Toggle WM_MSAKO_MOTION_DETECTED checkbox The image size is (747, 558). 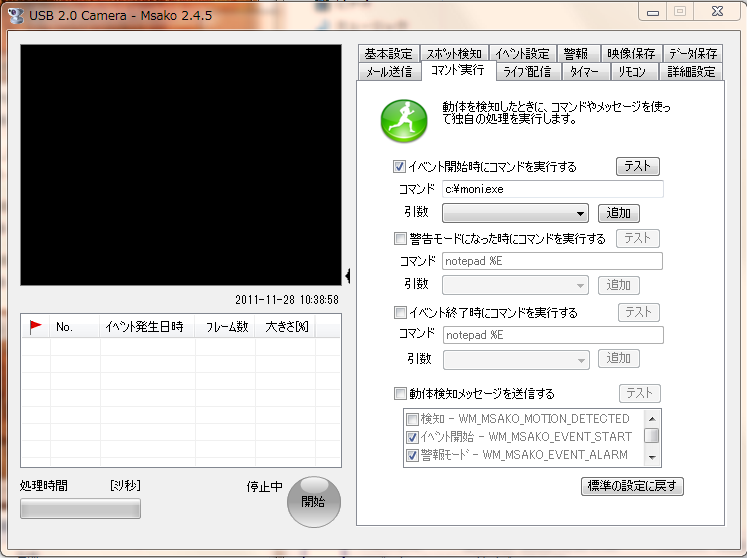click(412, 419)
